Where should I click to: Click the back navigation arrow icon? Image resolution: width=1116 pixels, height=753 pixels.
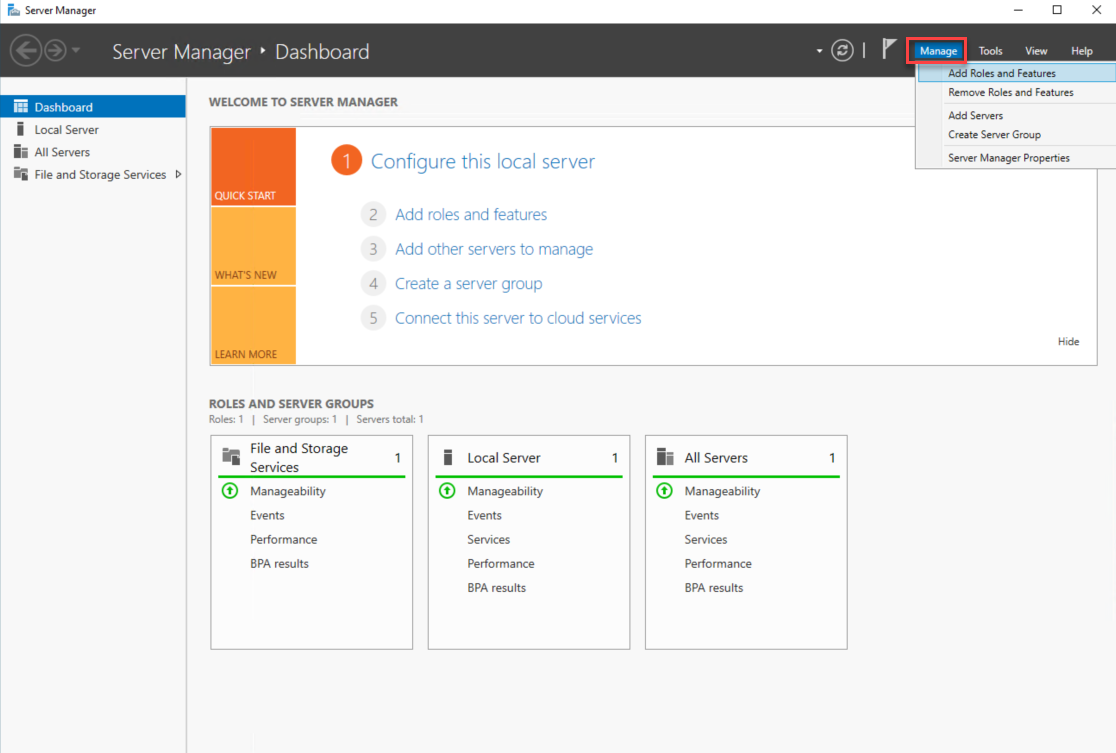click(26, 51)
